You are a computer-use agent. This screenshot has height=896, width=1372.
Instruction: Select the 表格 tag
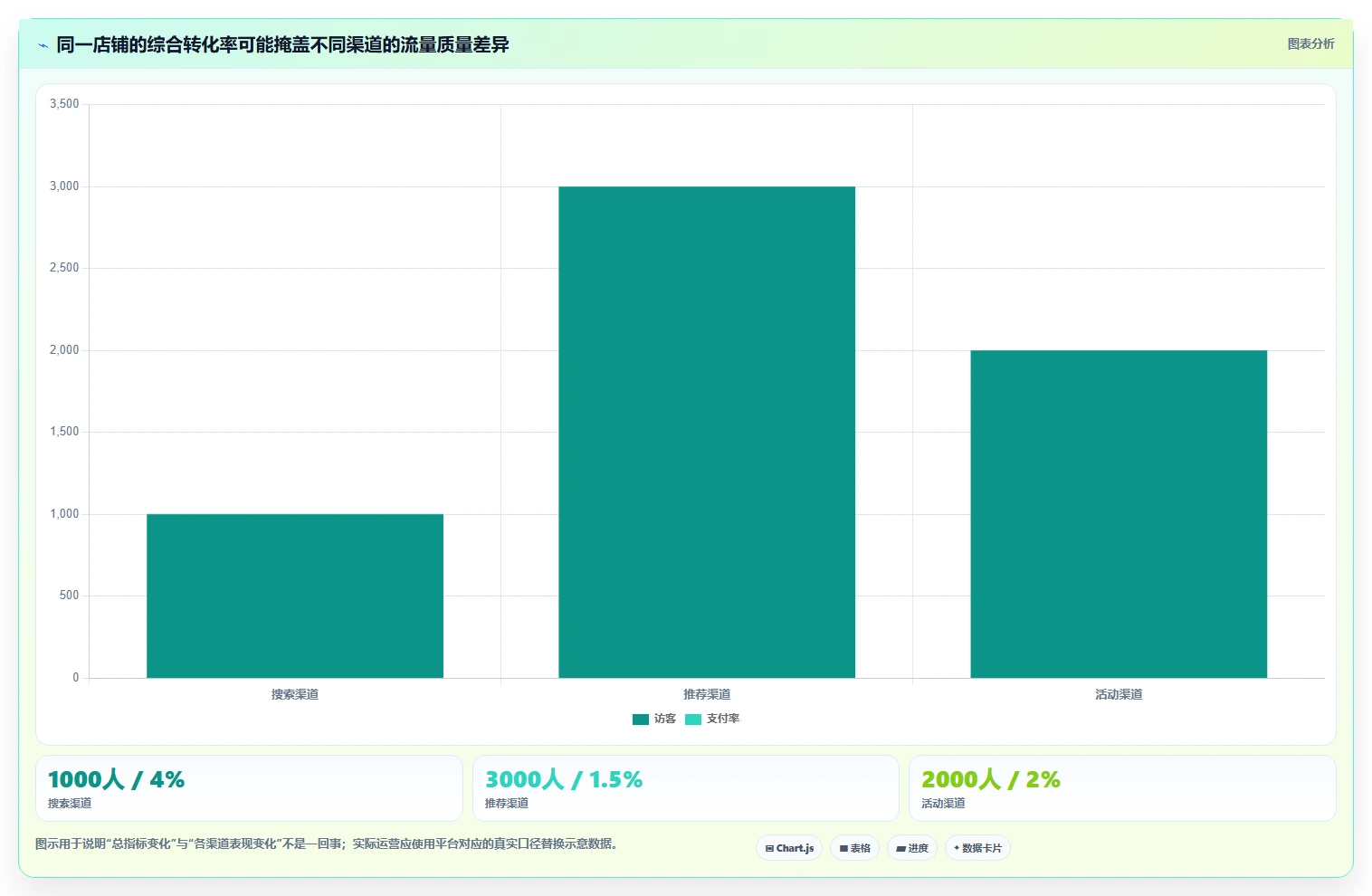point(854,848)
